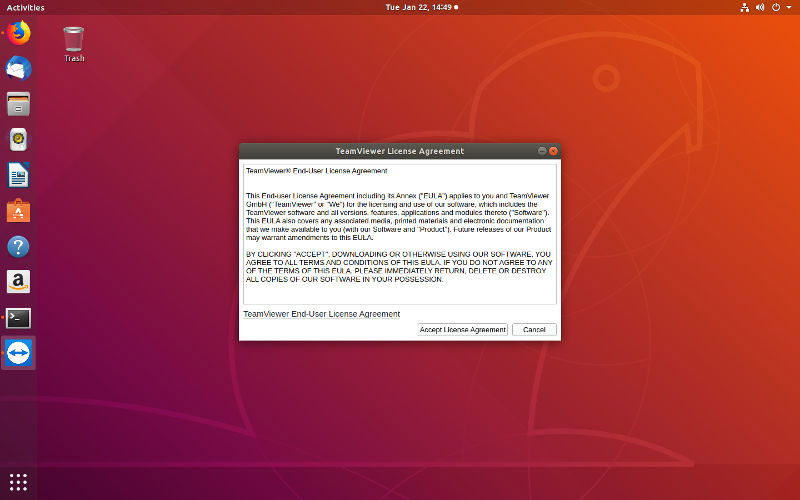Open Firefox from the dock
The width and height of the screenshot is (800, 500).
19,33
